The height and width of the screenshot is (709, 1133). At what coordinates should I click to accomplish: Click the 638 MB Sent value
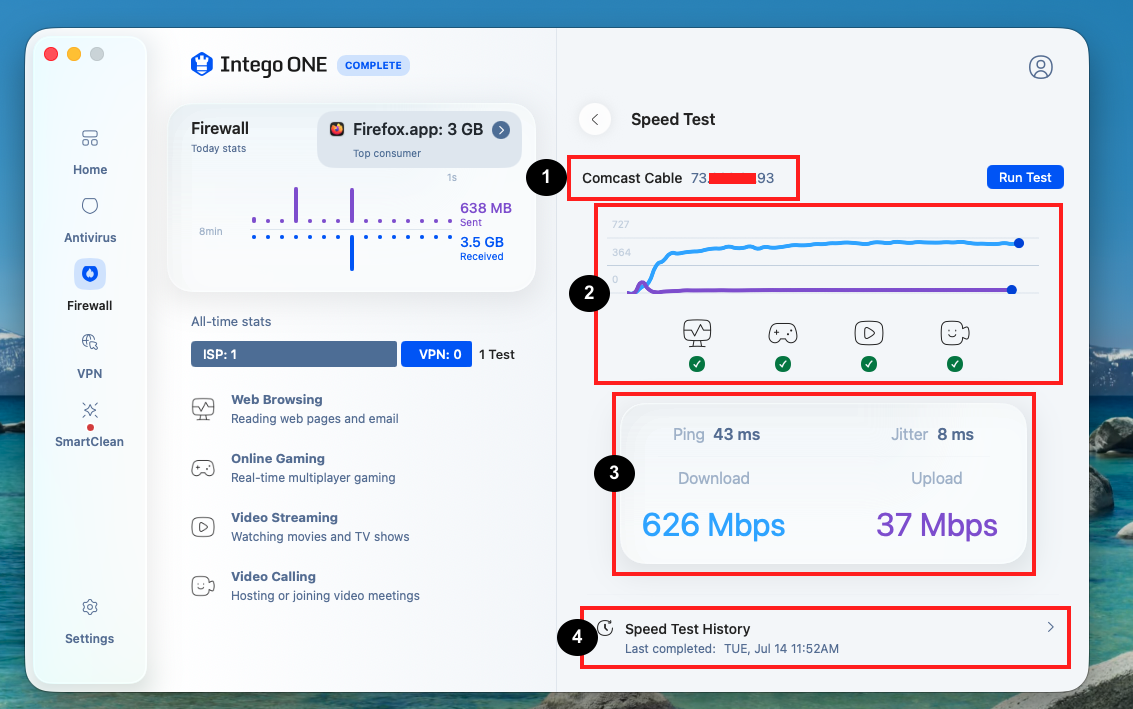point(486,208)
